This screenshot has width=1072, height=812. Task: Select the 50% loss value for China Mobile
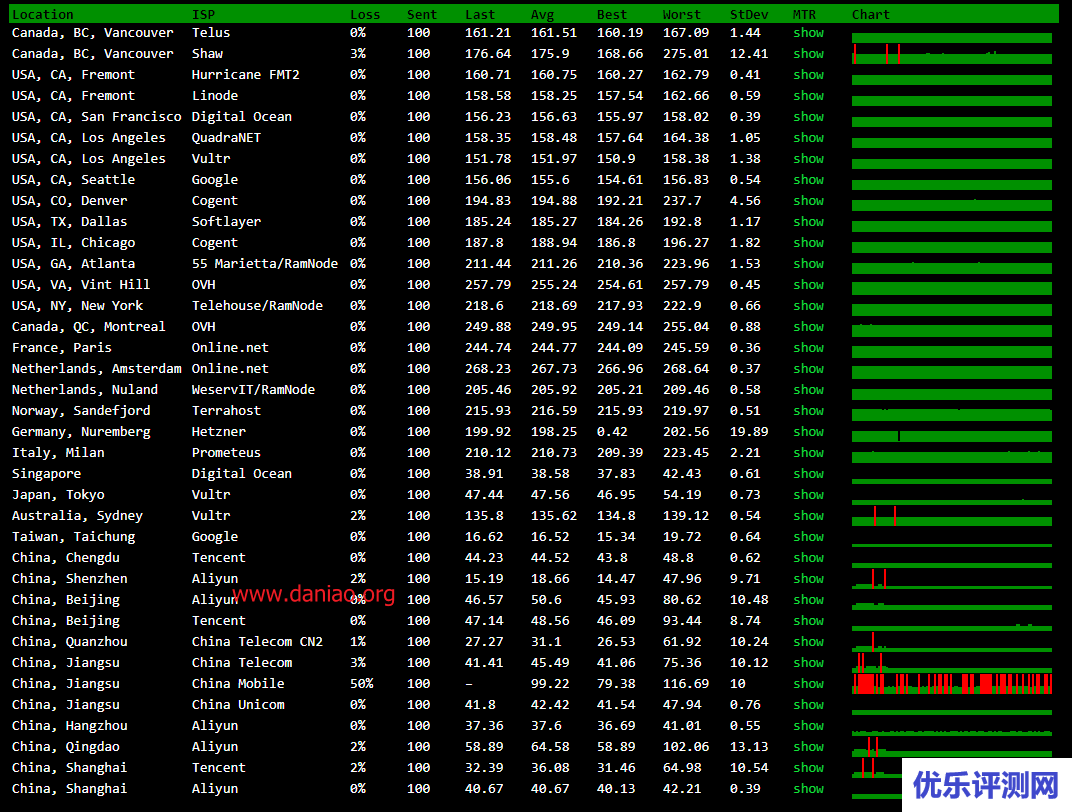click(362, 684)
